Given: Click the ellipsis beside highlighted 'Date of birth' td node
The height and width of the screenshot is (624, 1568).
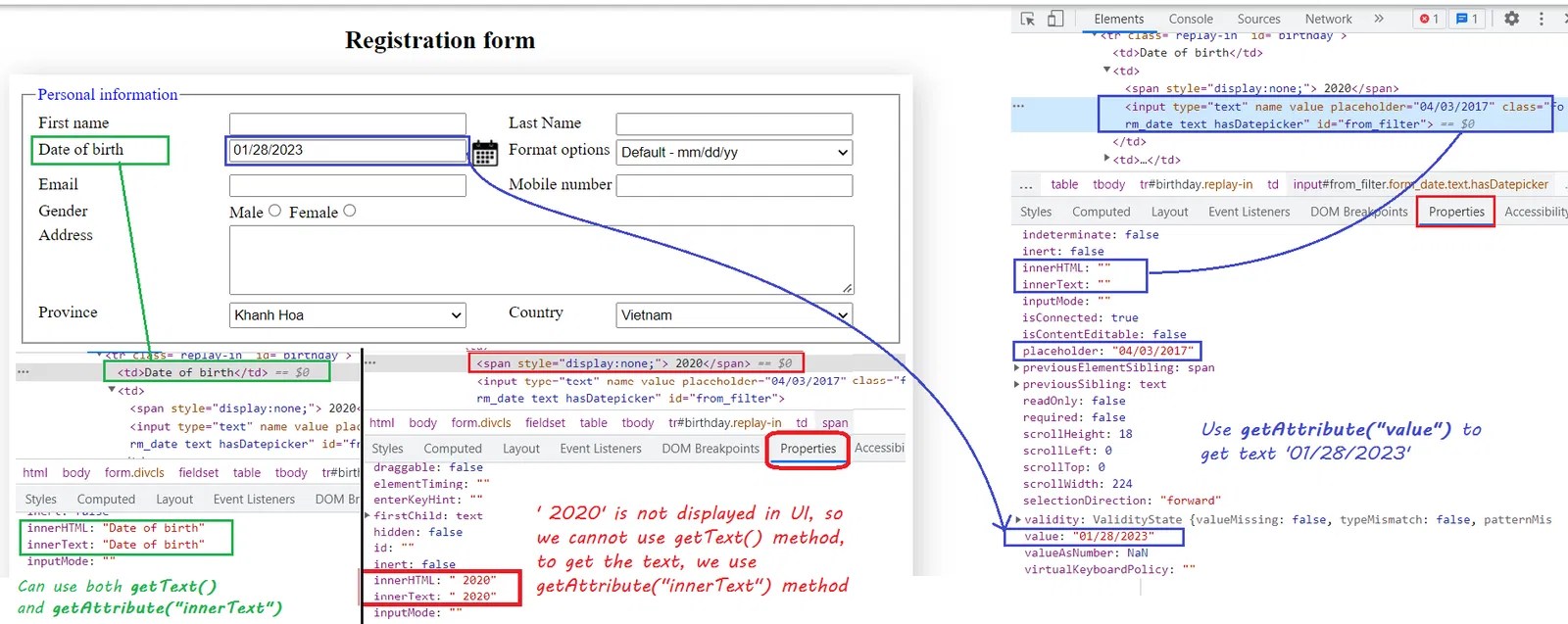Looking at the screenshot, I should [23, 372].
